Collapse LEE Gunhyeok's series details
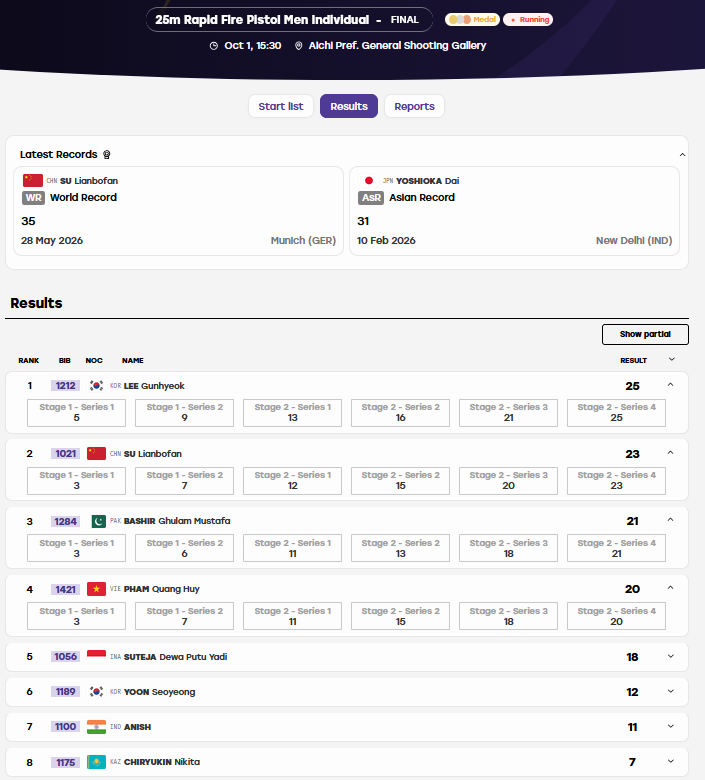 [670, 385]
